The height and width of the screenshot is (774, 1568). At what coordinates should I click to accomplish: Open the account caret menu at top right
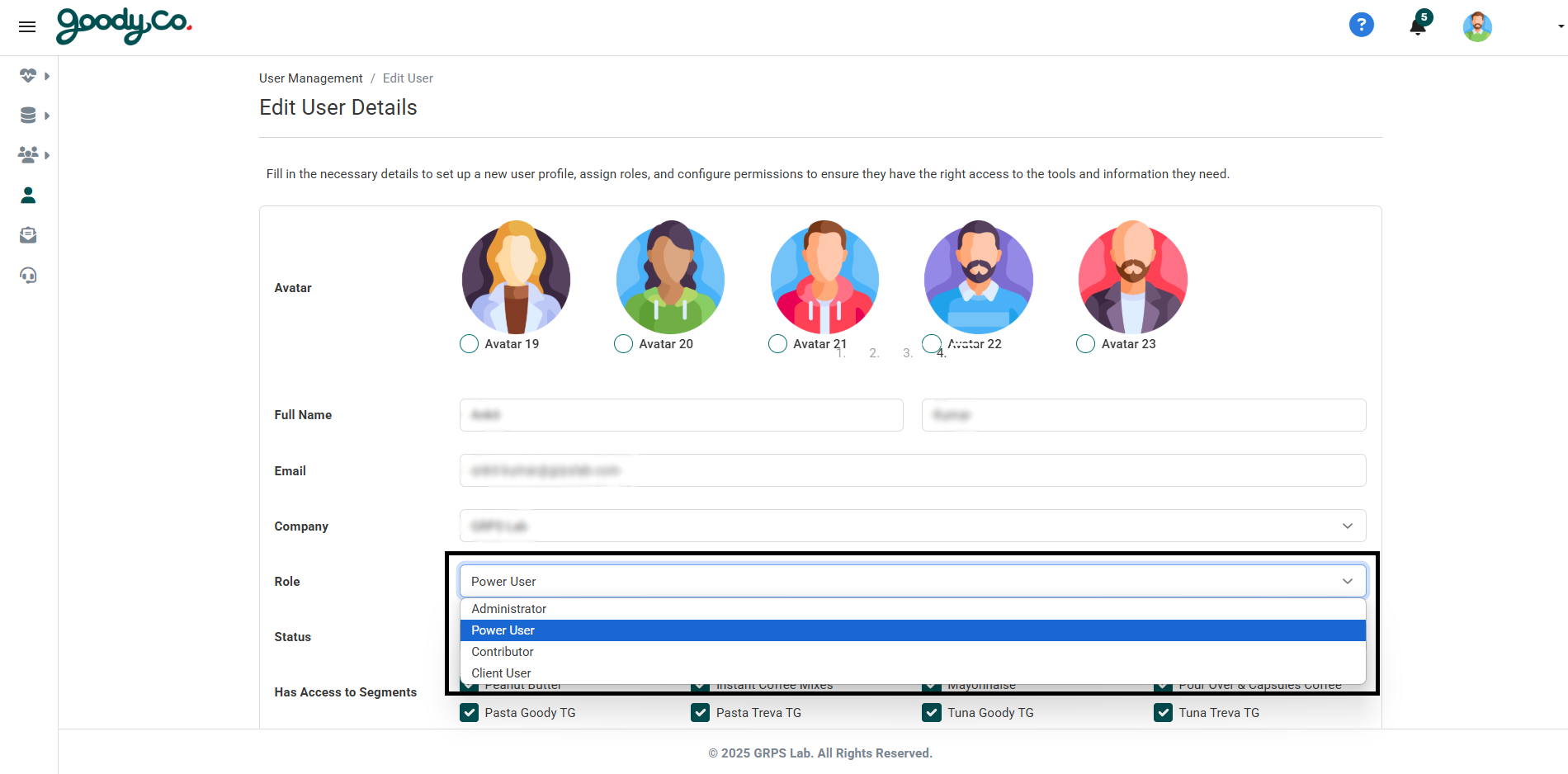(1561, 26)
